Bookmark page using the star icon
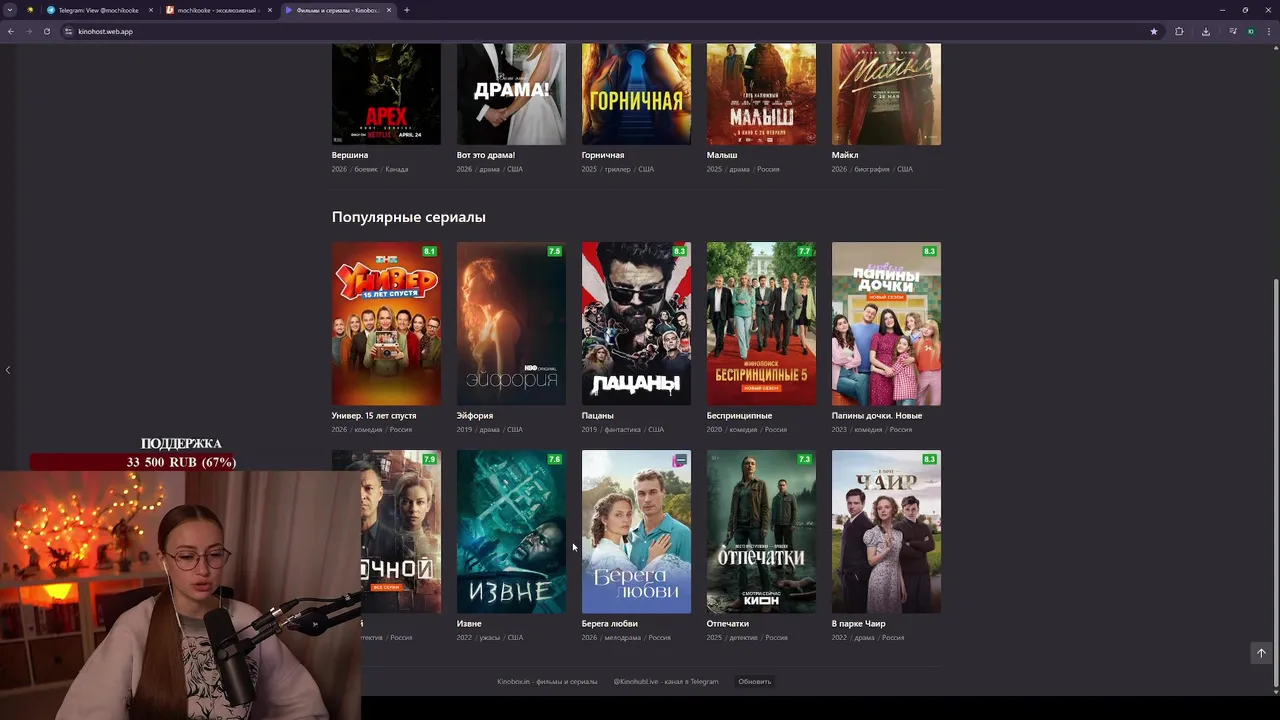Screen dimensions: 1280x720 (1154, 31)
